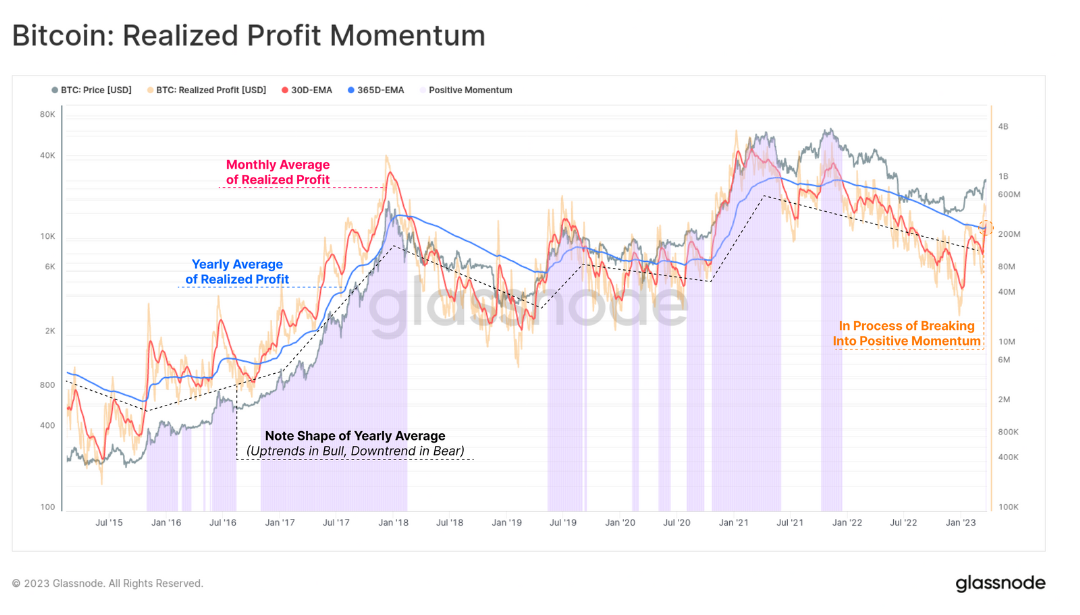The width and height of the screenshot is (1080, 615).
Task: Select the 30D-EMA legend label
Action: pyautogui.click(x=313, y=90)
